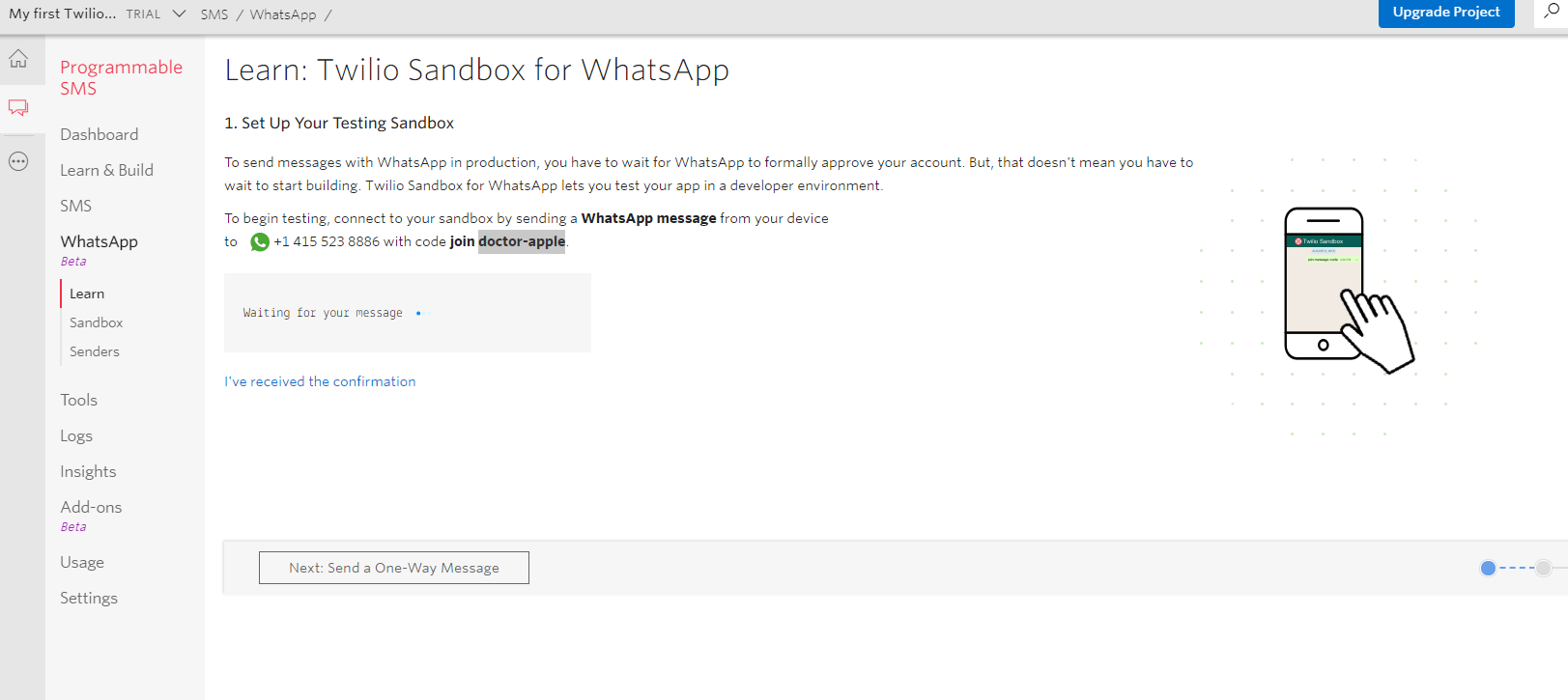Open Tools in the sidebar
Viewport: 1568px width, 700px height.
78,400
